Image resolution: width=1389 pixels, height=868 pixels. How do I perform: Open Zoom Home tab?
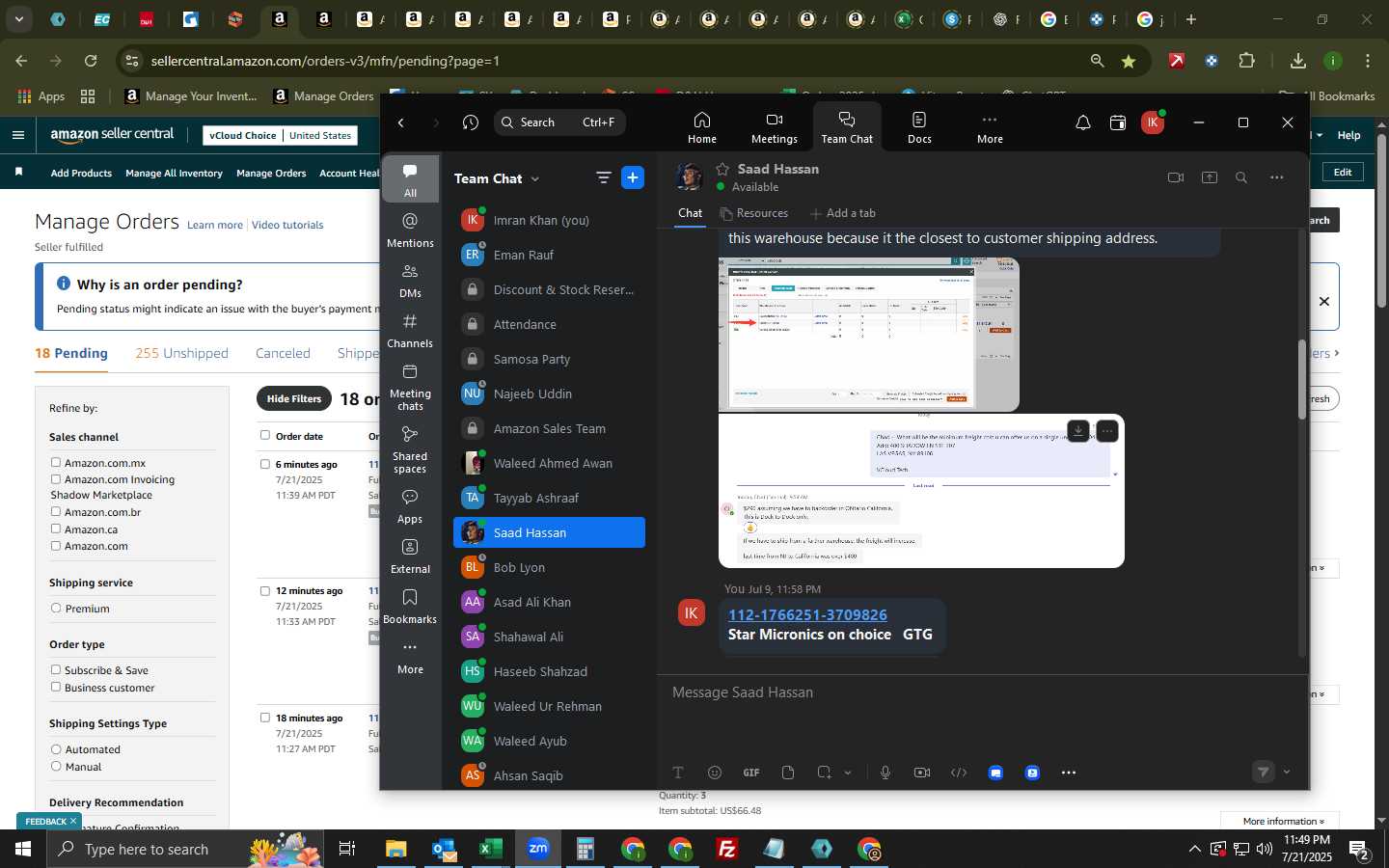pyautogui.click(x=701, y=126)
